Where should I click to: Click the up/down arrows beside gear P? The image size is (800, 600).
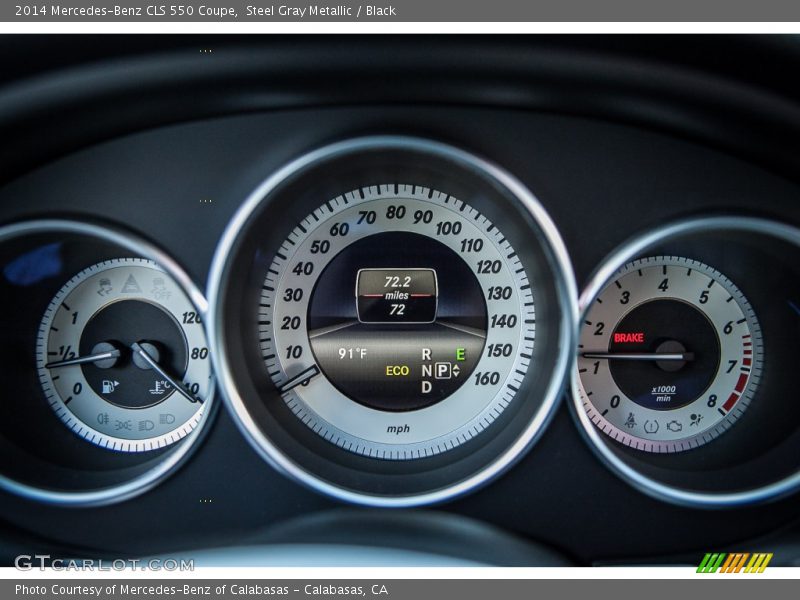(457, 370)
